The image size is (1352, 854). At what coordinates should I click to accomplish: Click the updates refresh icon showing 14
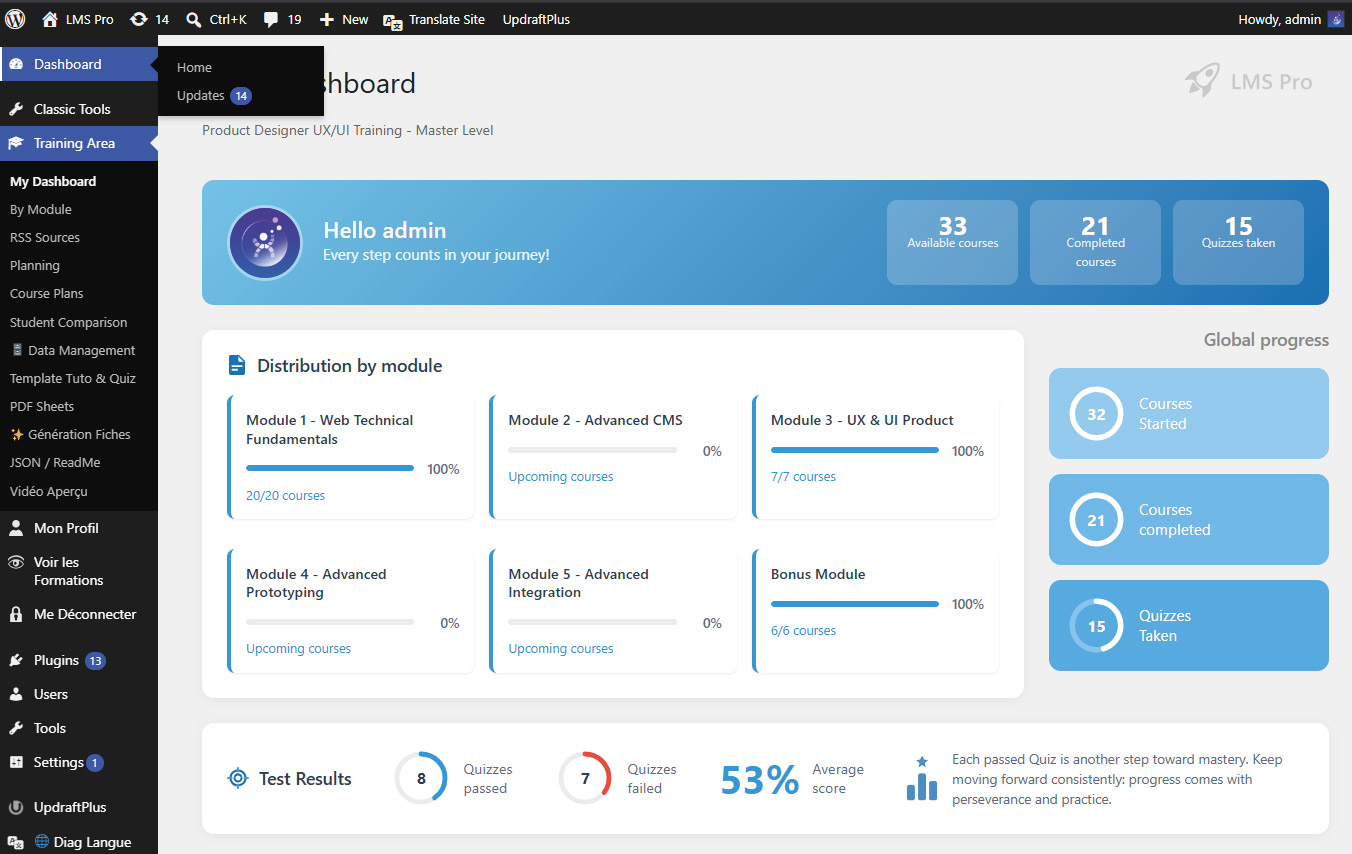139,19
